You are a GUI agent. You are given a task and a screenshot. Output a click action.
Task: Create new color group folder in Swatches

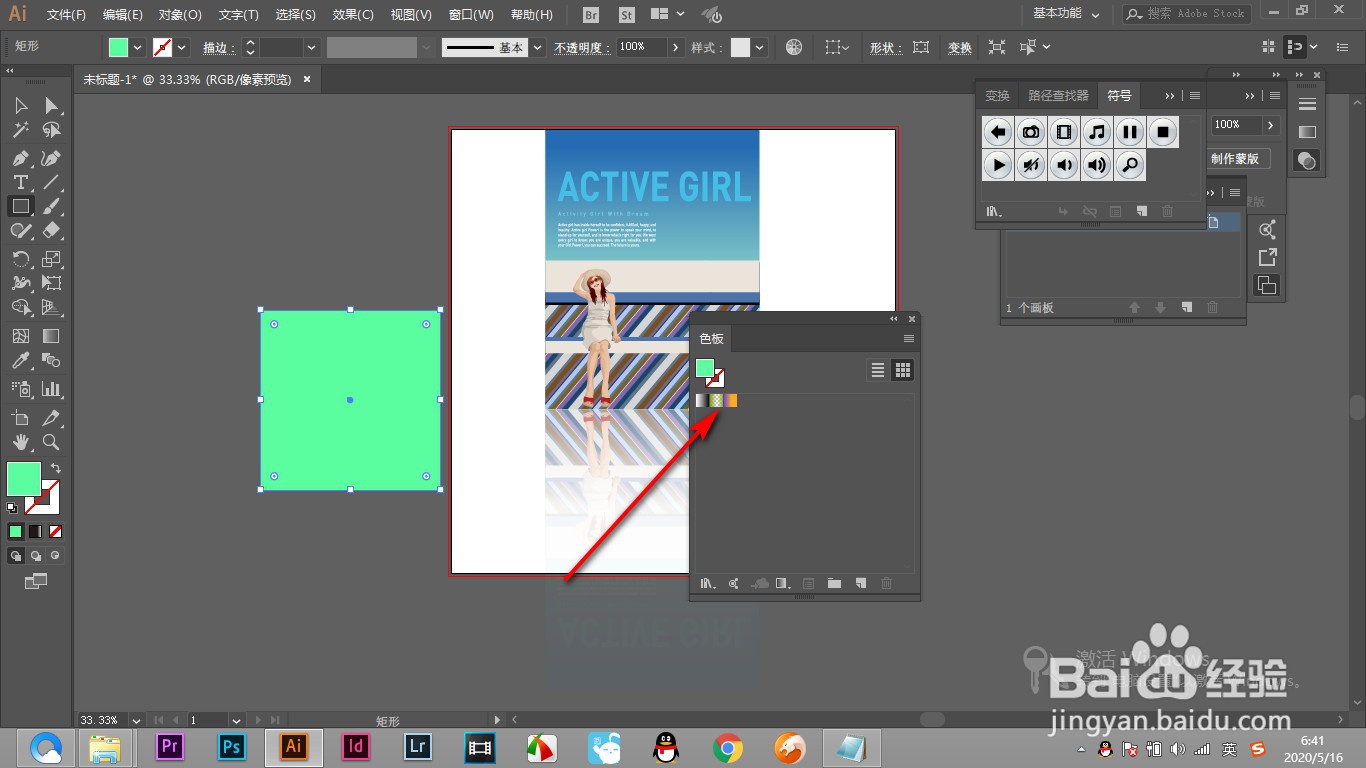pos(834,583)
